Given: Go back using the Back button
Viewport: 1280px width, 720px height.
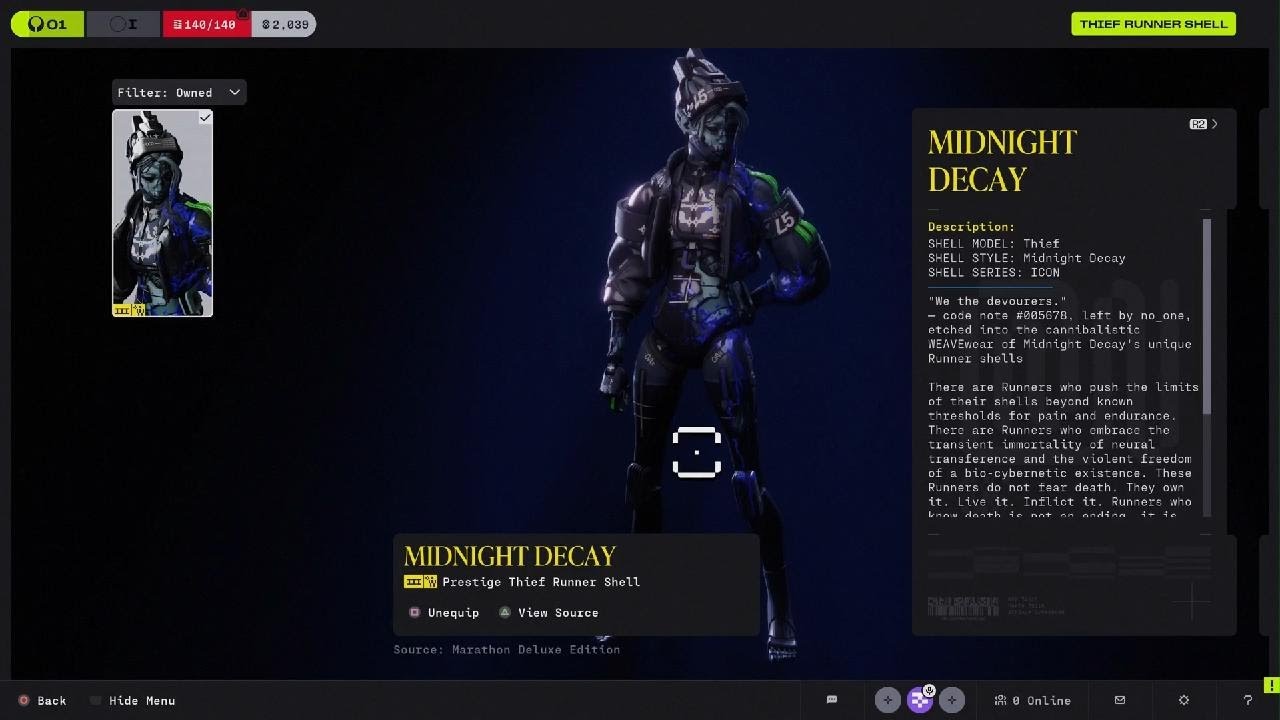Looking at the screenshot, I should pos(42,700).
